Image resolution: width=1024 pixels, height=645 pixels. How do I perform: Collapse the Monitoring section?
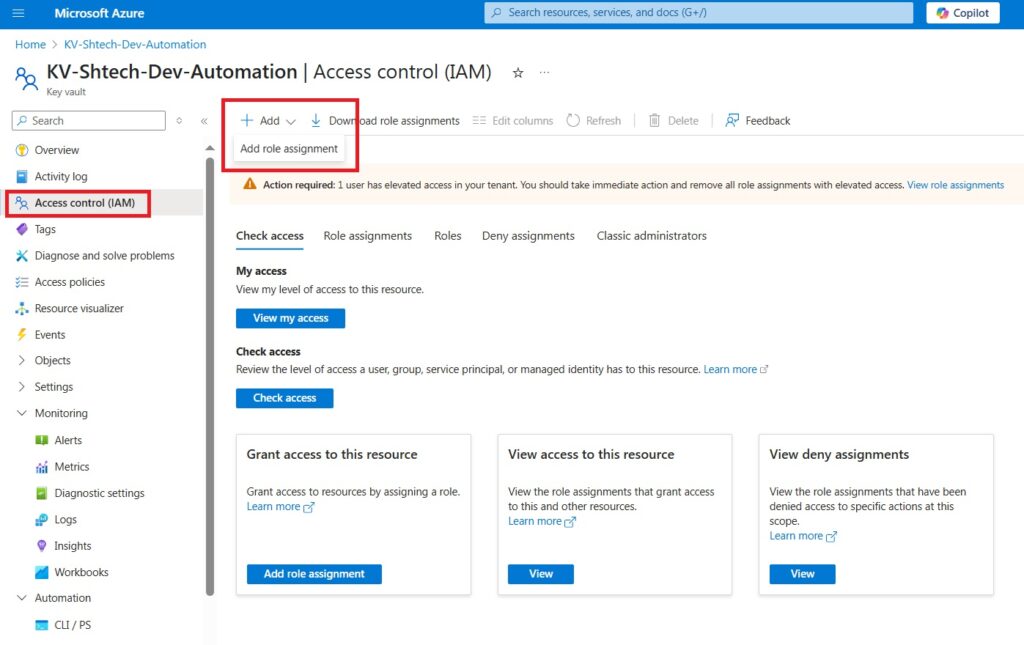(22, 413)
